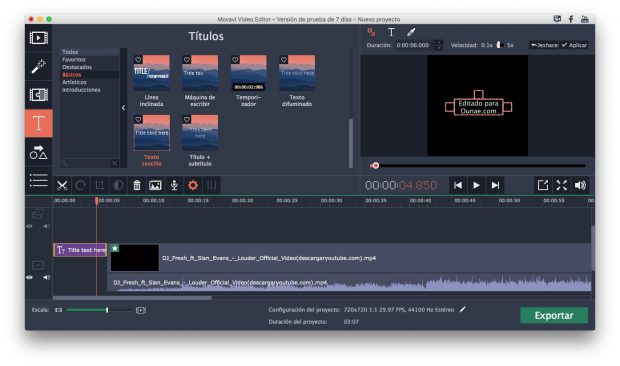Open the transitions panel in sidebar
Image resolution: width=620 pixels, height=366 pixels.
pyautogui.click(x=38, y=95)
